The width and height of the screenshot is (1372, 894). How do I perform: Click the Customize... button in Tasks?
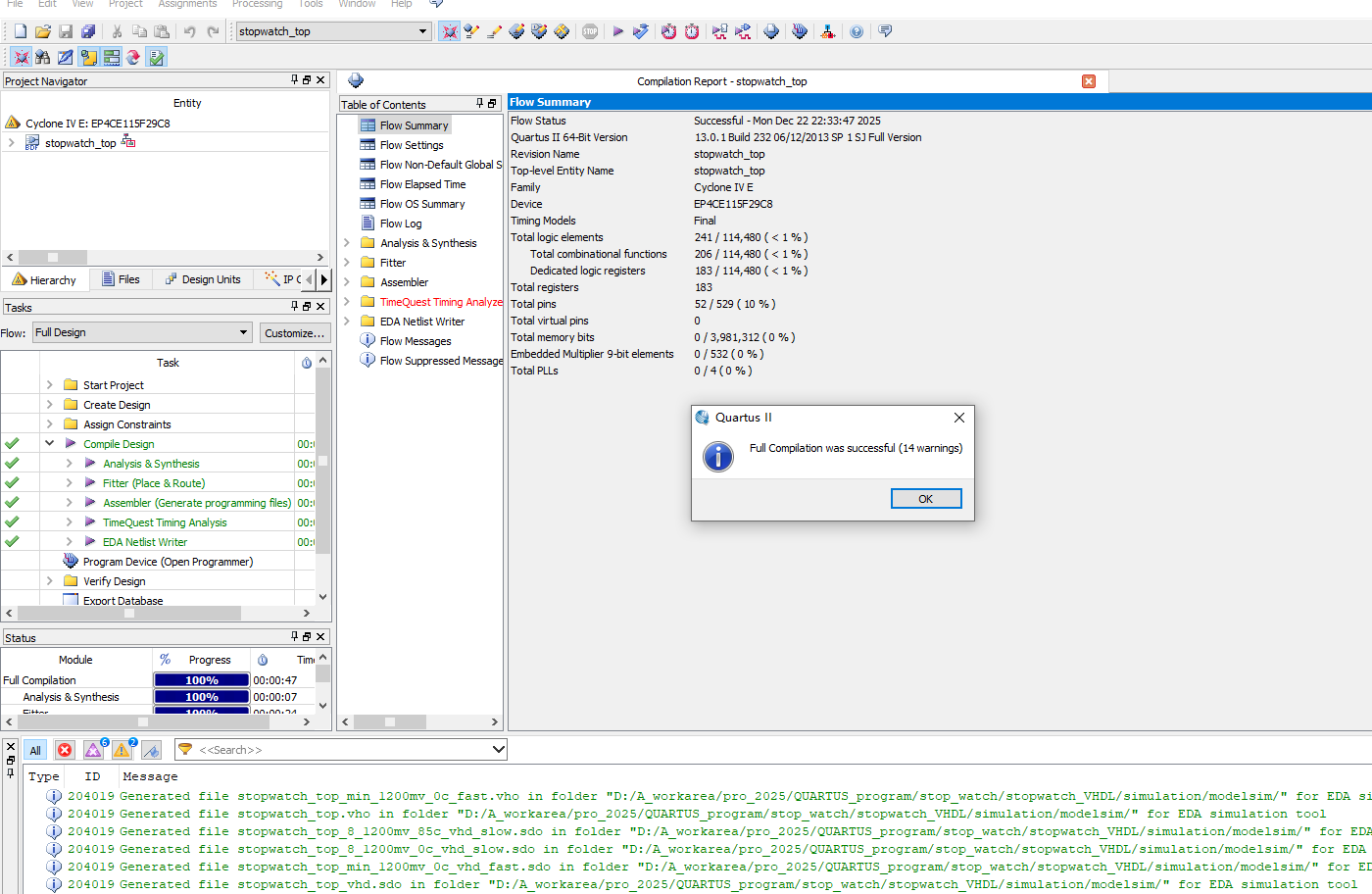click(294, 333)
